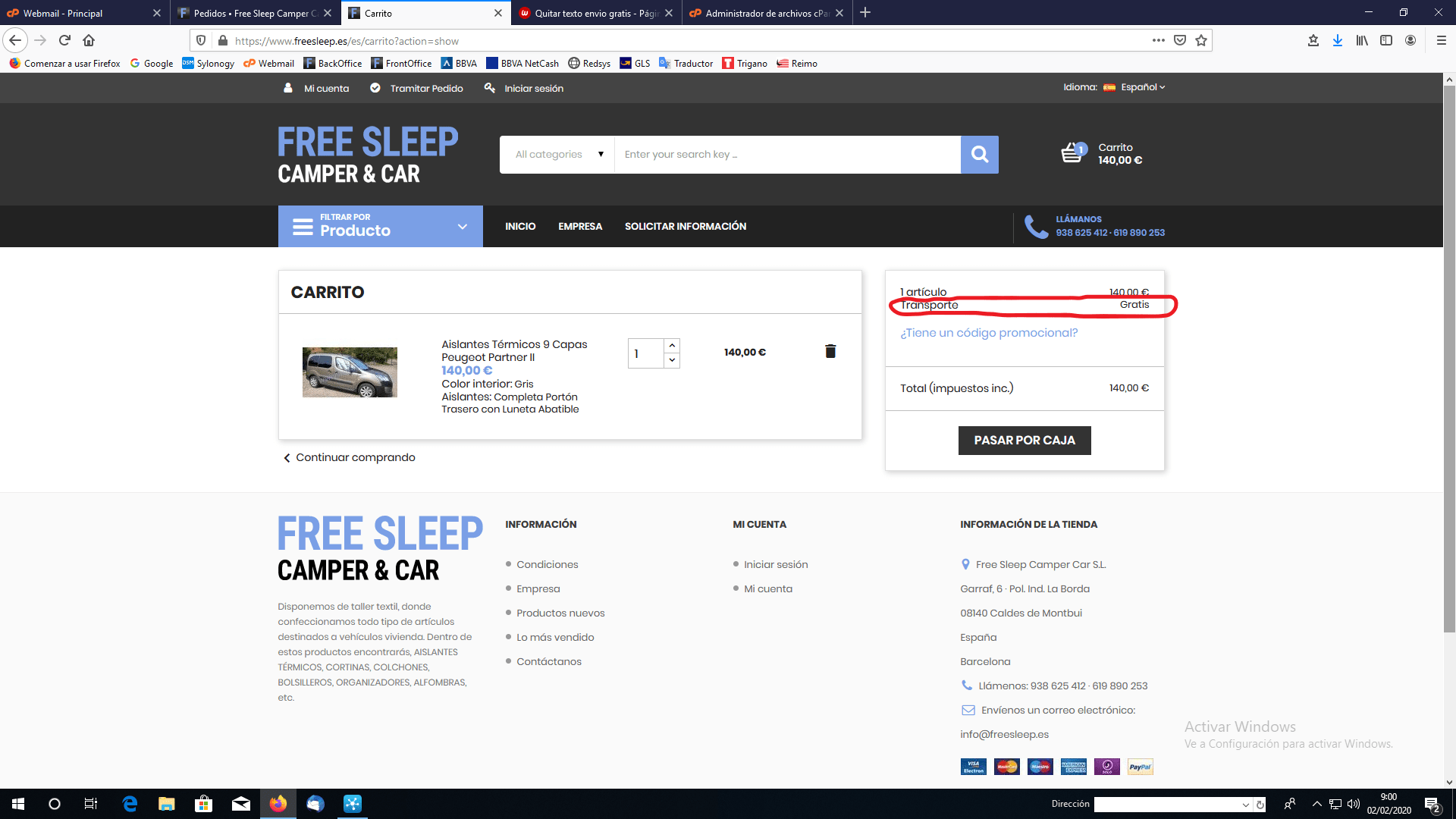Toggle the Firefox sidebar icon
The width and height of the screenshot is (1456, 819).
click(x=1386, y=40)
